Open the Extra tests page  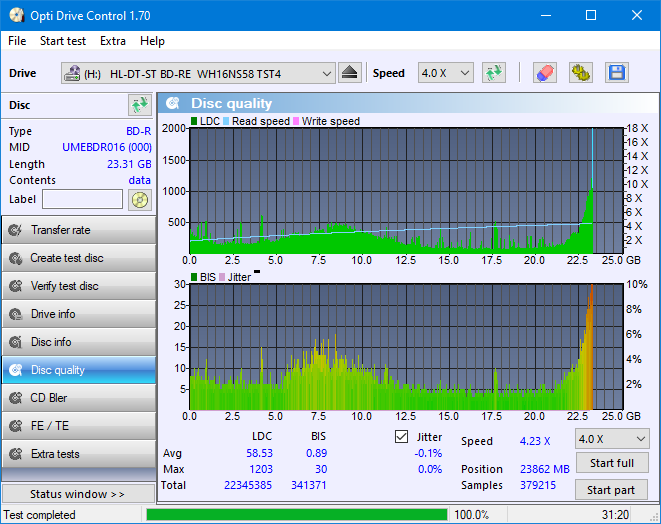click(x=79, y=454)
